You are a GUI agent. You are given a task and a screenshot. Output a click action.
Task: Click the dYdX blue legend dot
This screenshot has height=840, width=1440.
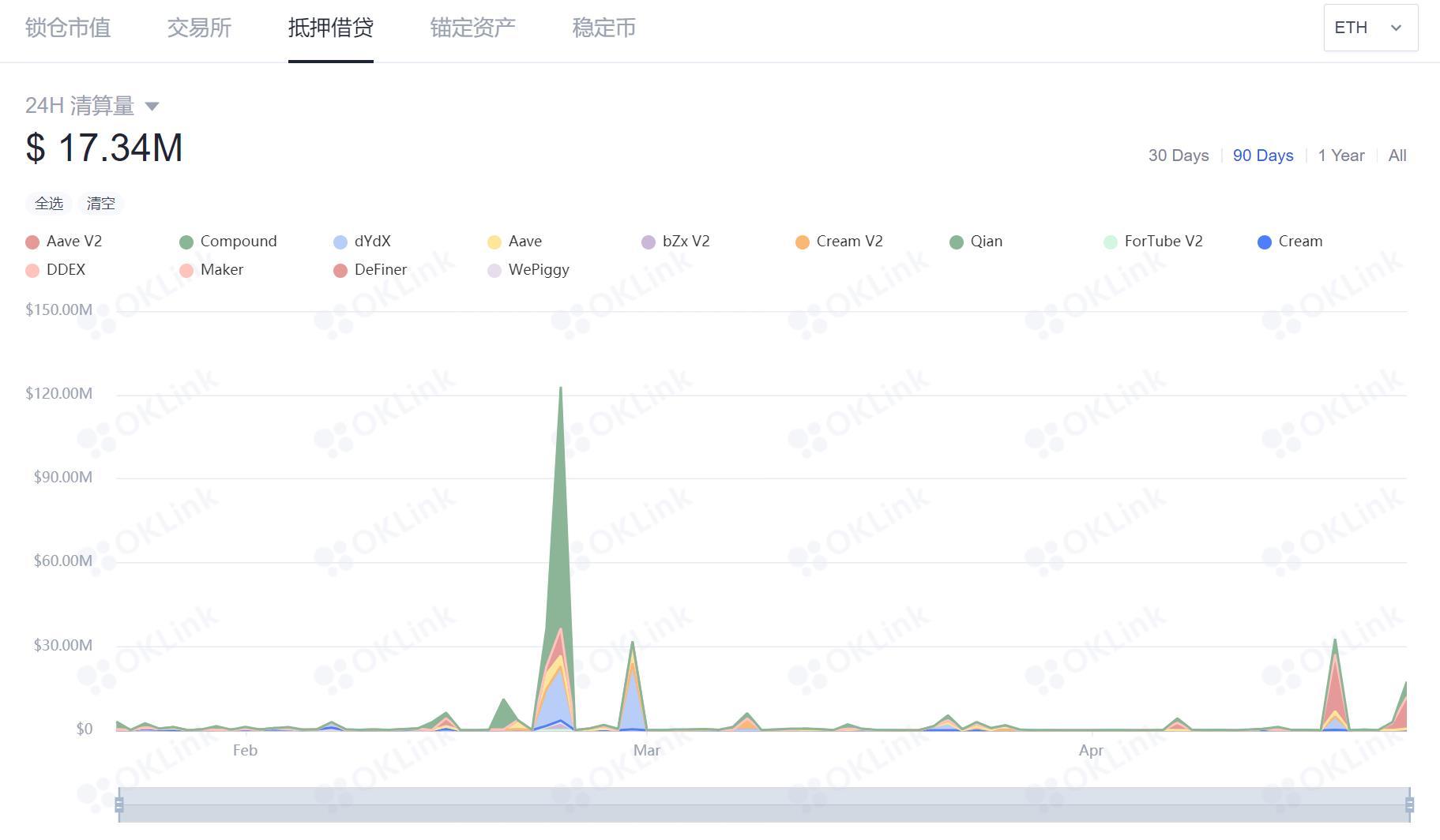point(338,242)
